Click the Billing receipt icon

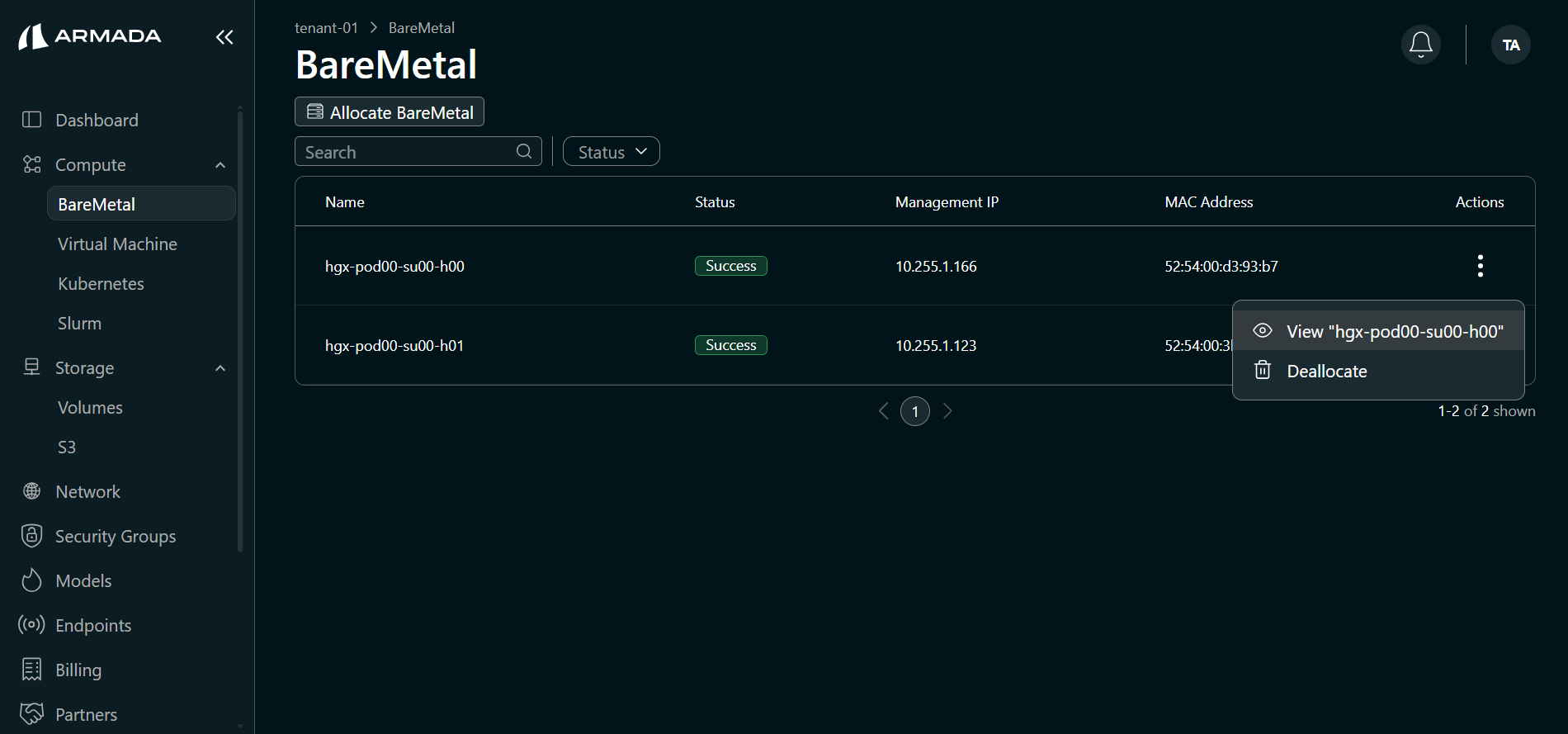(x=31, y=670)
